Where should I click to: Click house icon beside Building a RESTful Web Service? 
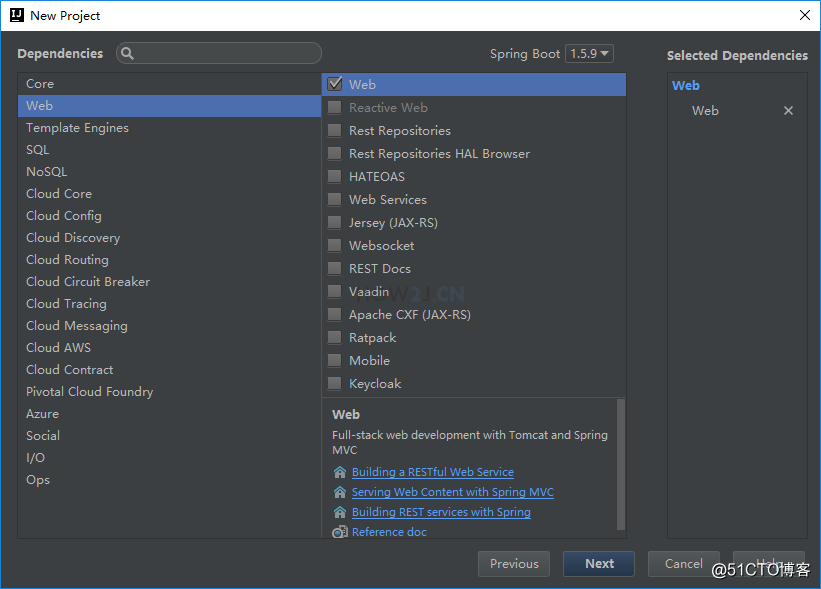click(340, 472)
